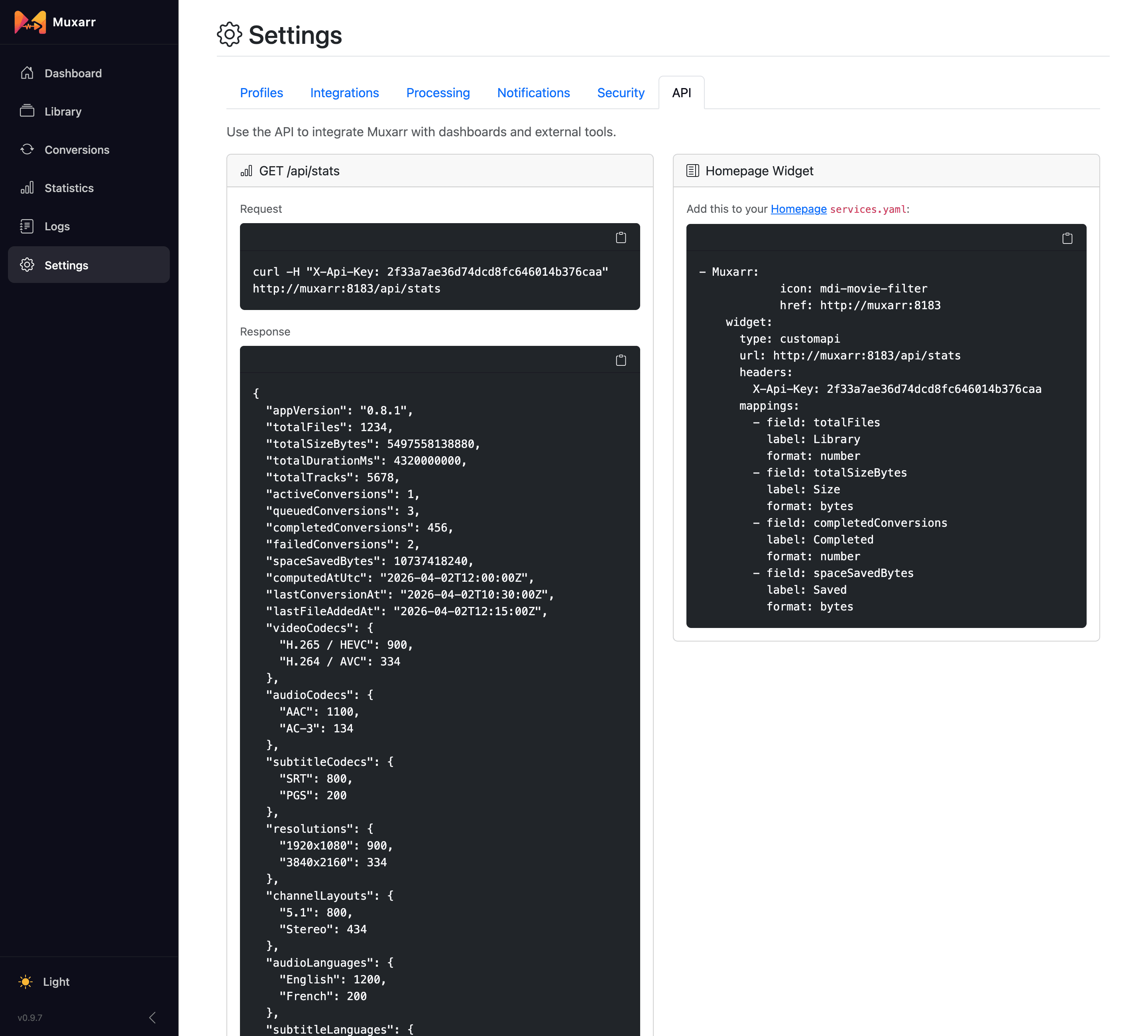Screen dimensions: 1148x1036
Task: Click the Homepage Widget card title
Action: (x=759, y=171)
